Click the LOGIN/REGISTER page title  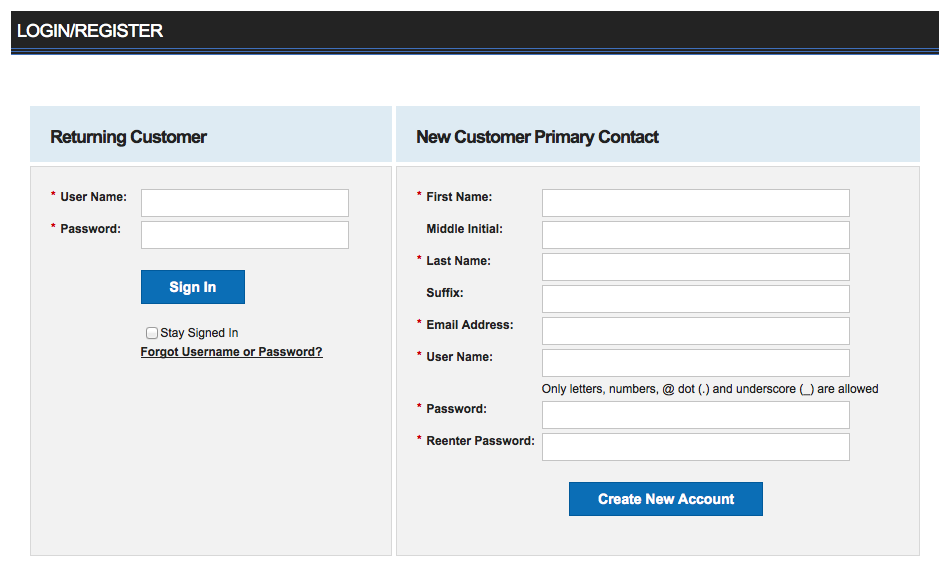90,31
